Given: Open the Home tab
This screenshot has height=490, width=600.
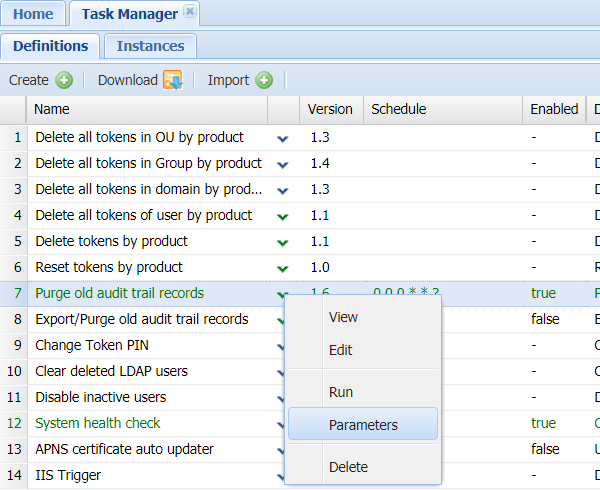Looking at the screenshot, I should [33, 14].
